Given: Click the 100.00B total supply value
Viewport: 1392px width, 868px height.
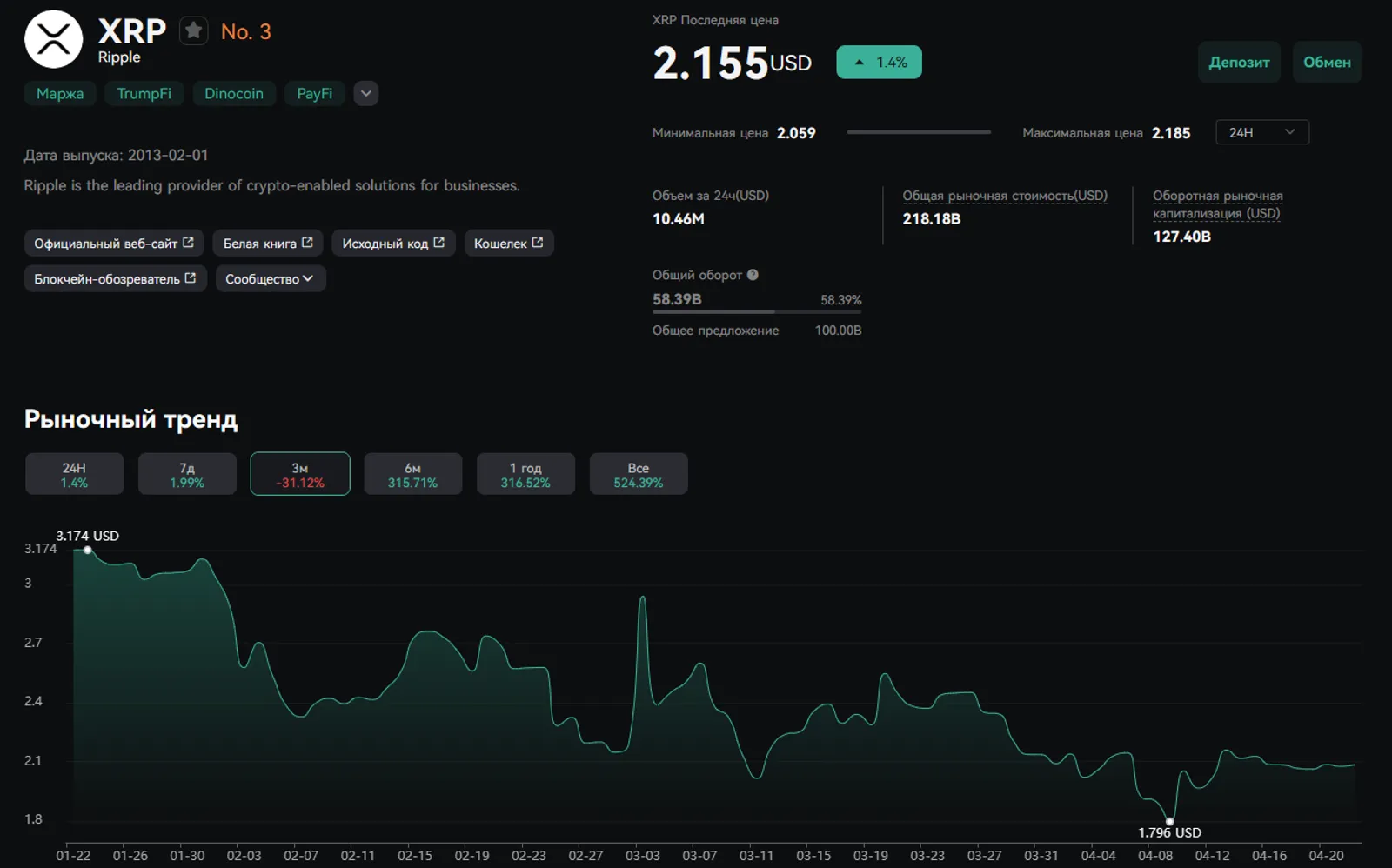Looking at the screenshot, I should 838,331.
